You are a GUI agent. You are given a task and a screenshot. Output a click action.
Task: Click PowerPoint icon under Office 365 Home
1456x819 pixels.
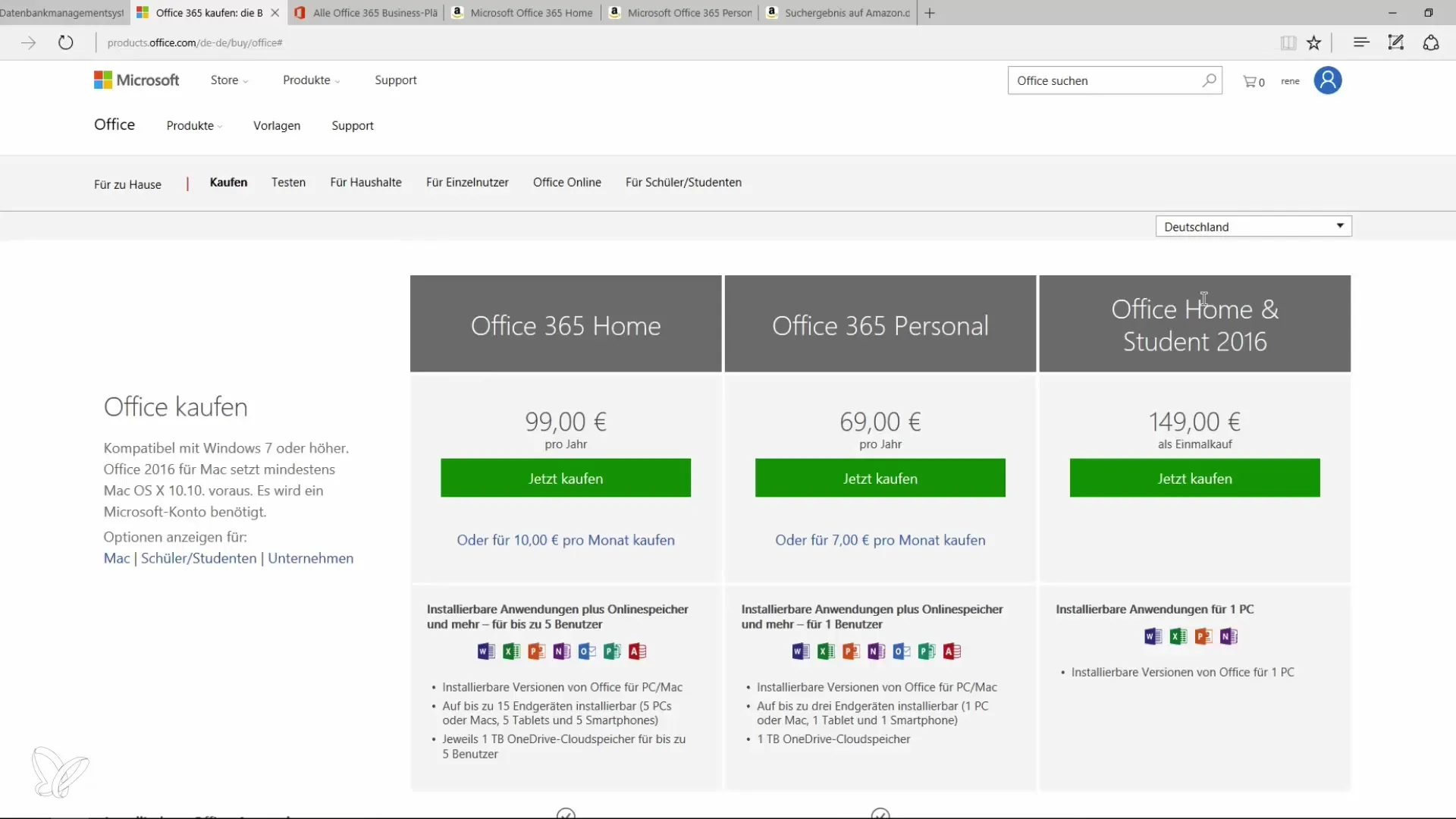[x=537, y=651]
